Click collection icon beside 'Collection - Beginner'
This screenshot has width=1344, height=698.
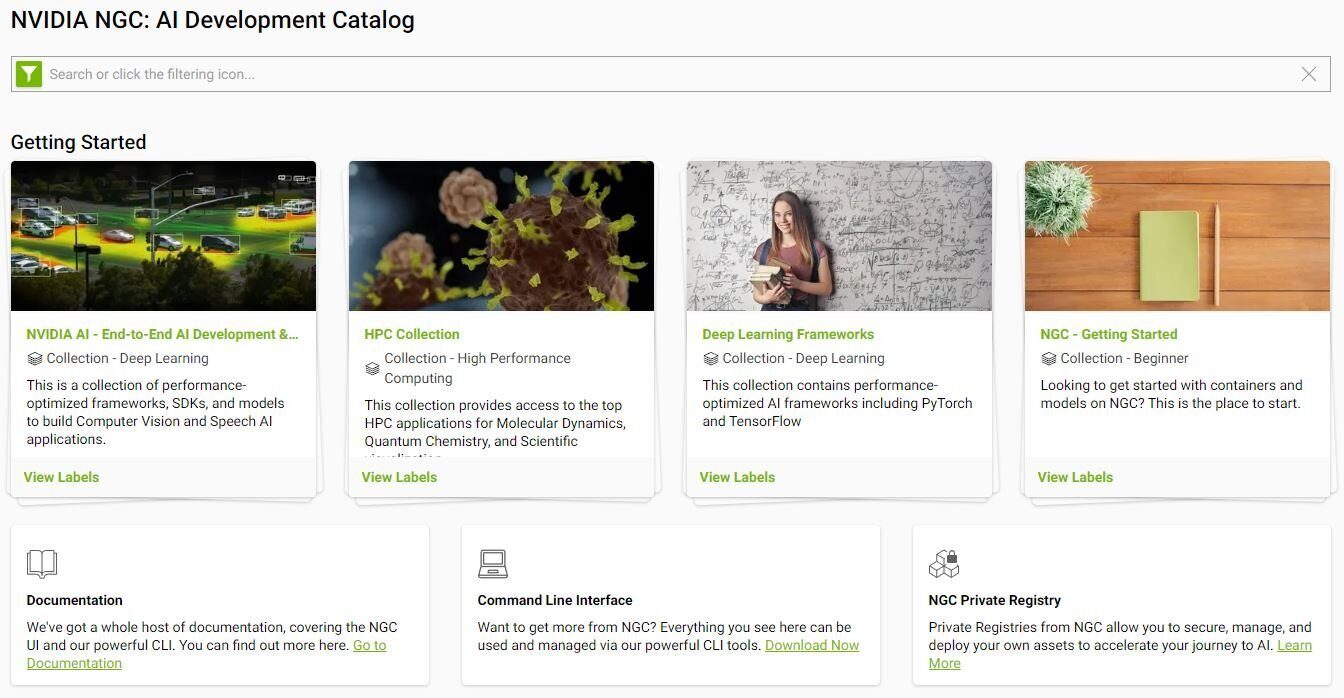tap(1048, 359)
